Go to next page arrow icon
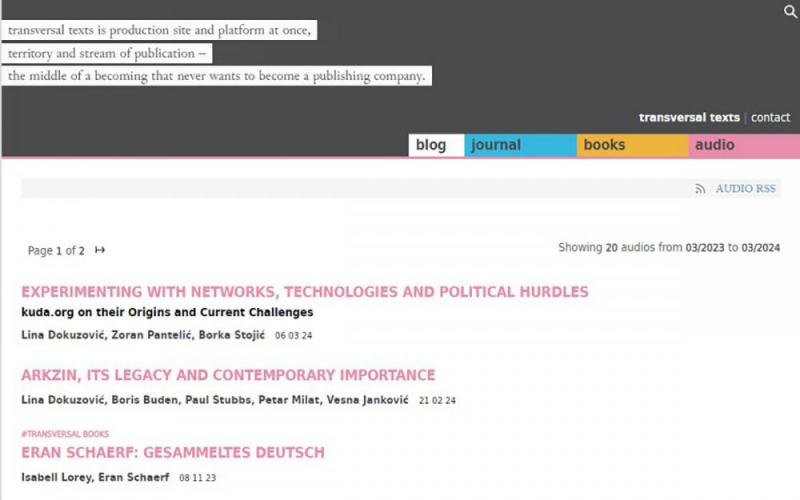 click(x=100, y=250)
